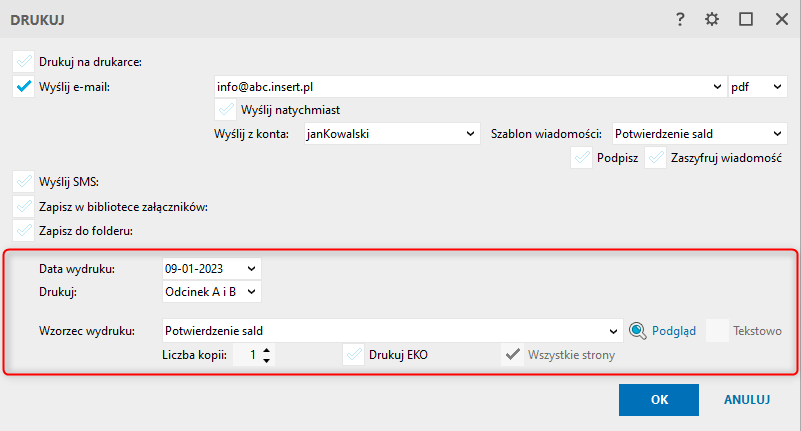This screenshot has height=431, width=801.
Task: Click the Podgląd magnifier preview icon
Action: tap(638, 331)
